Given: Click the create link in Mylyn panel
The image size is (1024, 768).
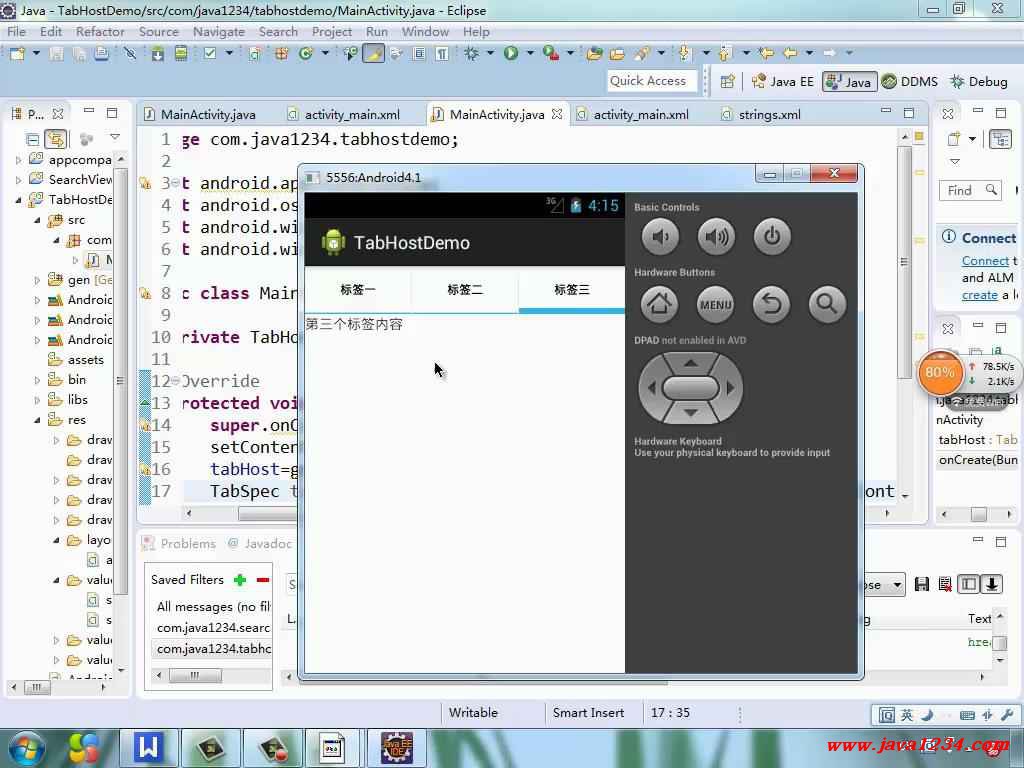Looking at the screenshot, I should pyautogui.click(x=980, y=295).
